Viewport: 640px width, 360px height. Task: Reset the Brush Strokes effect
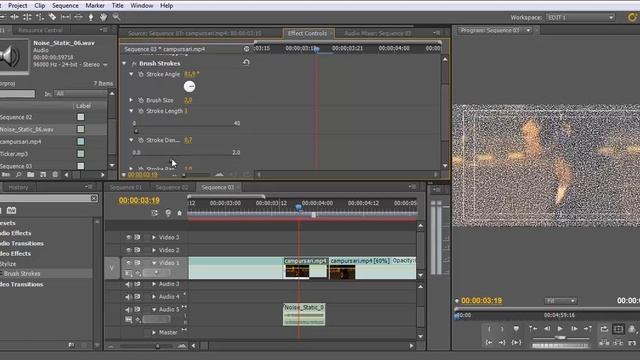click(x=246, y=62)
